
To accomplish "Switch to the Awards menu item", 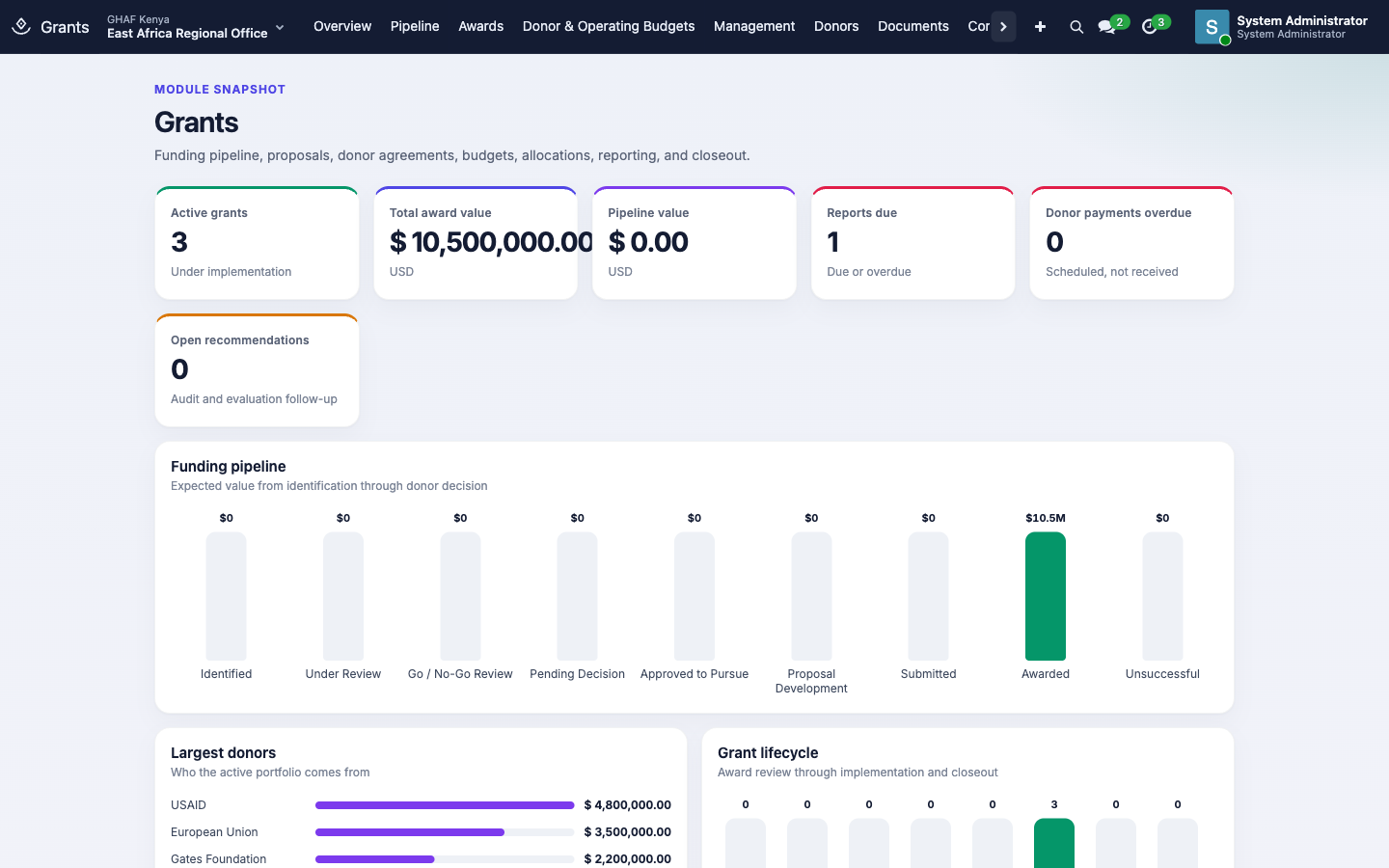I will pyautogui.click(x=481, y=26).
